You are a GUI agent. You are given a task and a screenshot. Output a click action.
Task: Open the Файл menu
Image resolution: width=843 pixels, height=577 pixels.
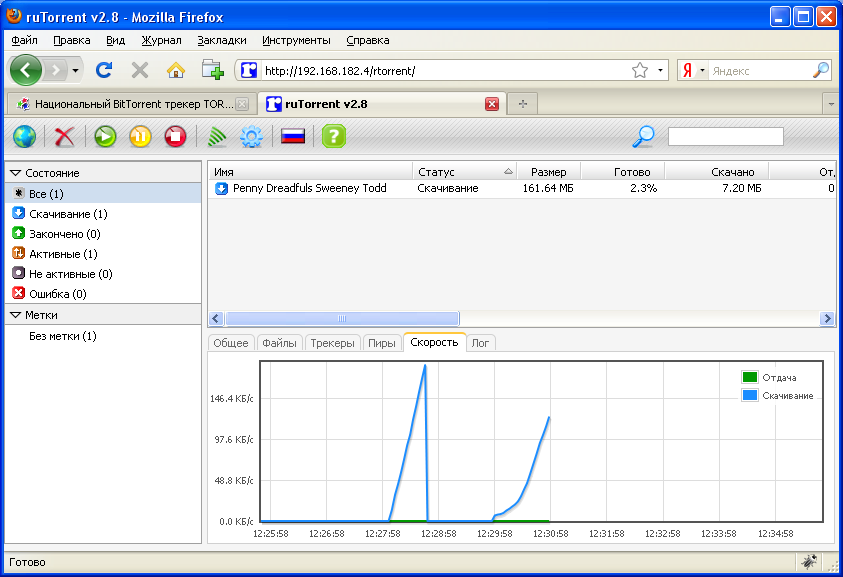(24, 40)
